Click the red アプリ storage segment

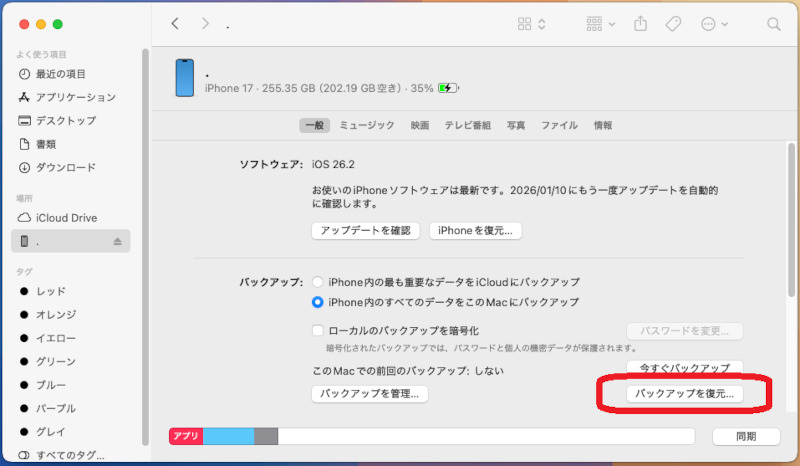click(186, 436)
